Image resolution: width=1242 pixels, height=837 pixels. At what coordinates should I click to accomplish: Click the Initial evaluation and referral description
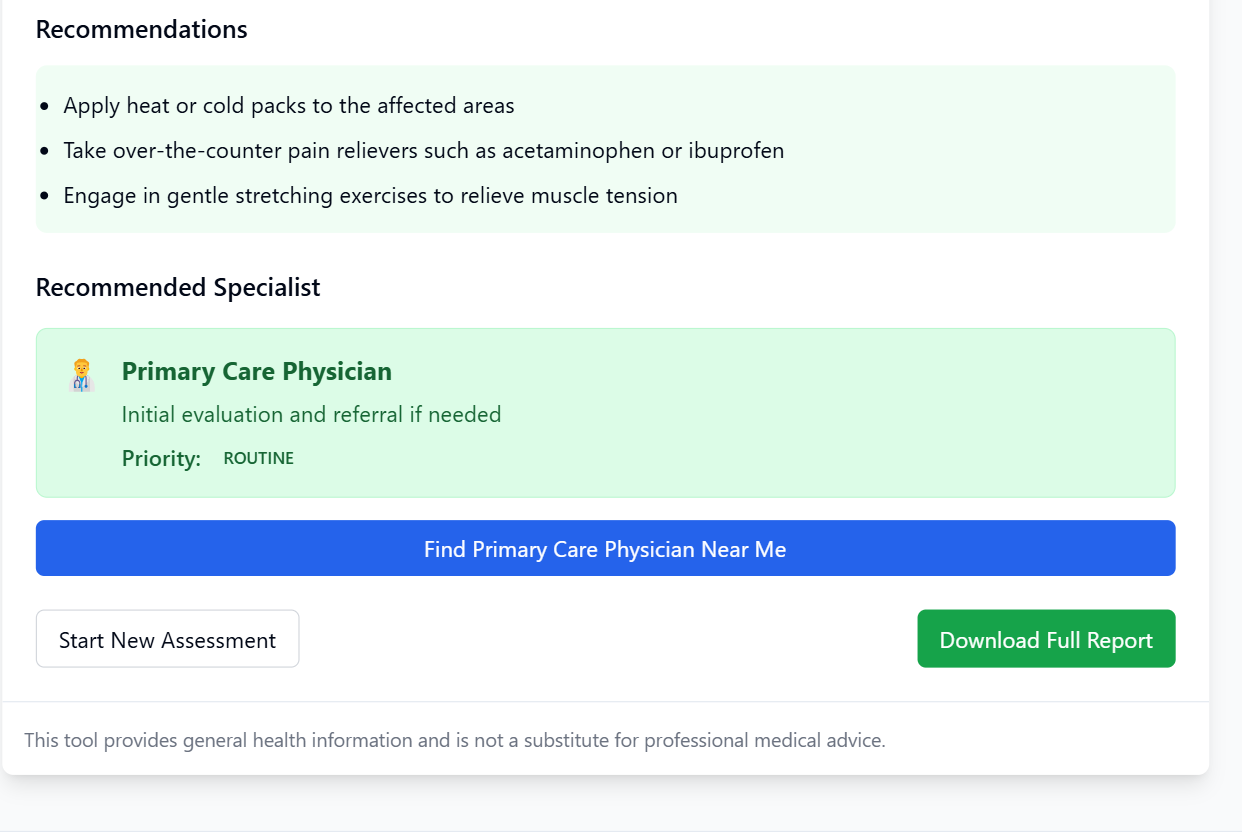tap(311, 414)
